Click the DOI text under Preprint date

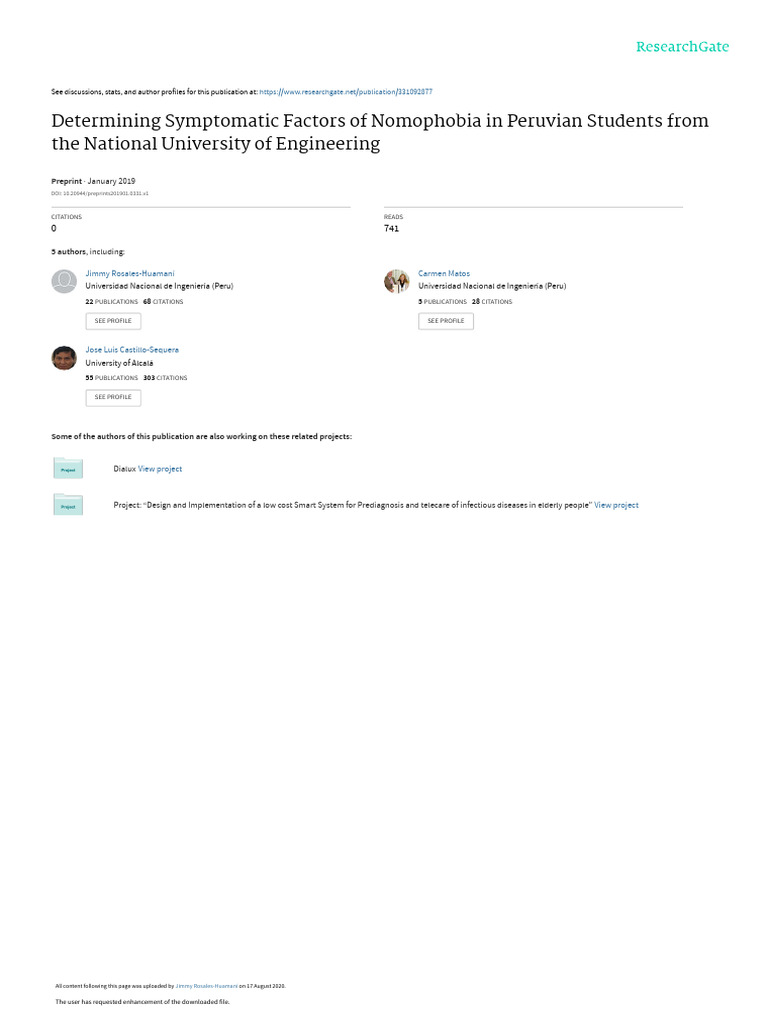coord(100,193)
